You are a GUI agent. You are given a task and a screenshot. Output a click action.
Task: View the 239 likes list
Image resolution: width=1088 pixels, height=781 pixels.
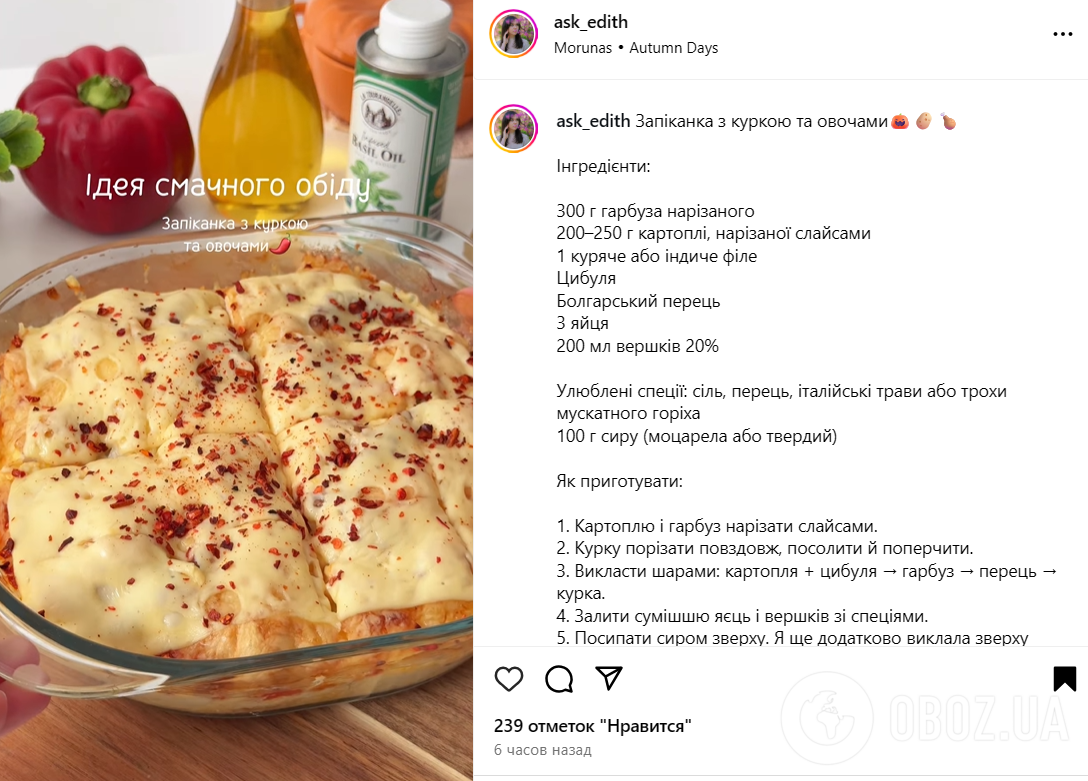point(593,726)
